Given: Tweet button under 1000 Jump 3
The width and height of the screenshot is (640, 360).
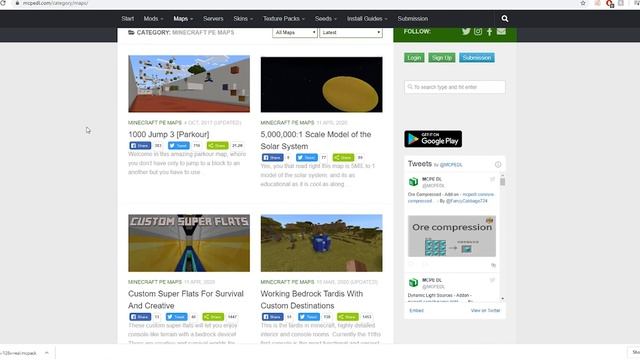Looking at the screenshot, I should (179, 145).
